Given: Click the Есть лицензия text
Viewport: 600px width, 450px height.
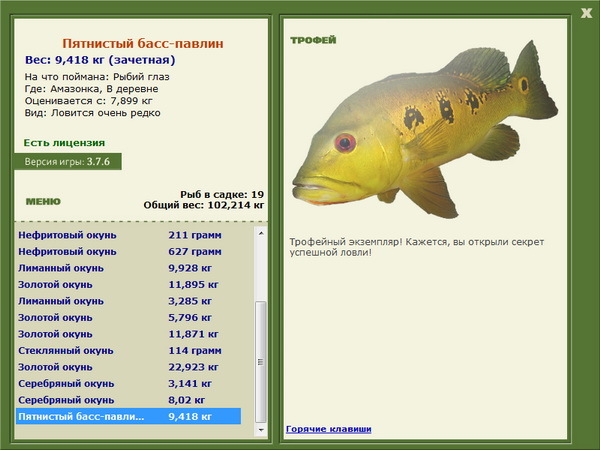Looking at the screenshot, I should (x=64, y=143).
